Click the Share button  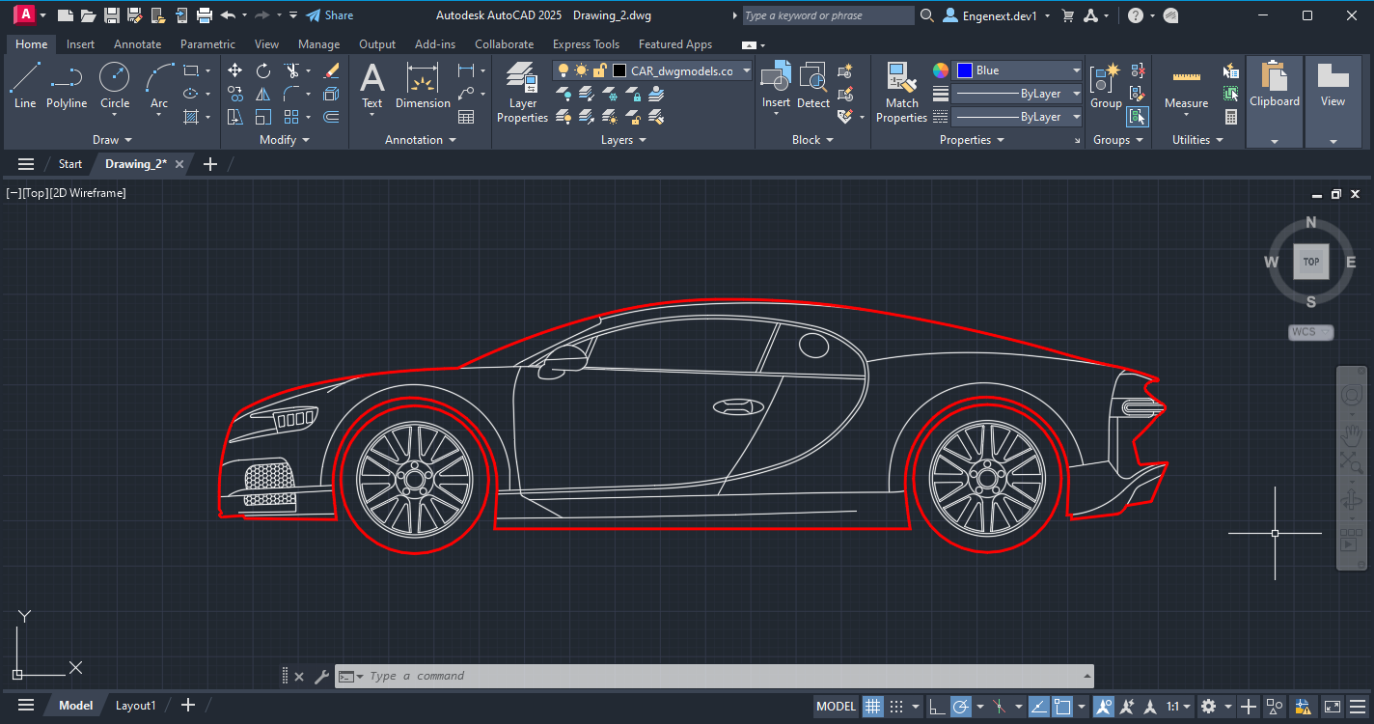(330, 15)
